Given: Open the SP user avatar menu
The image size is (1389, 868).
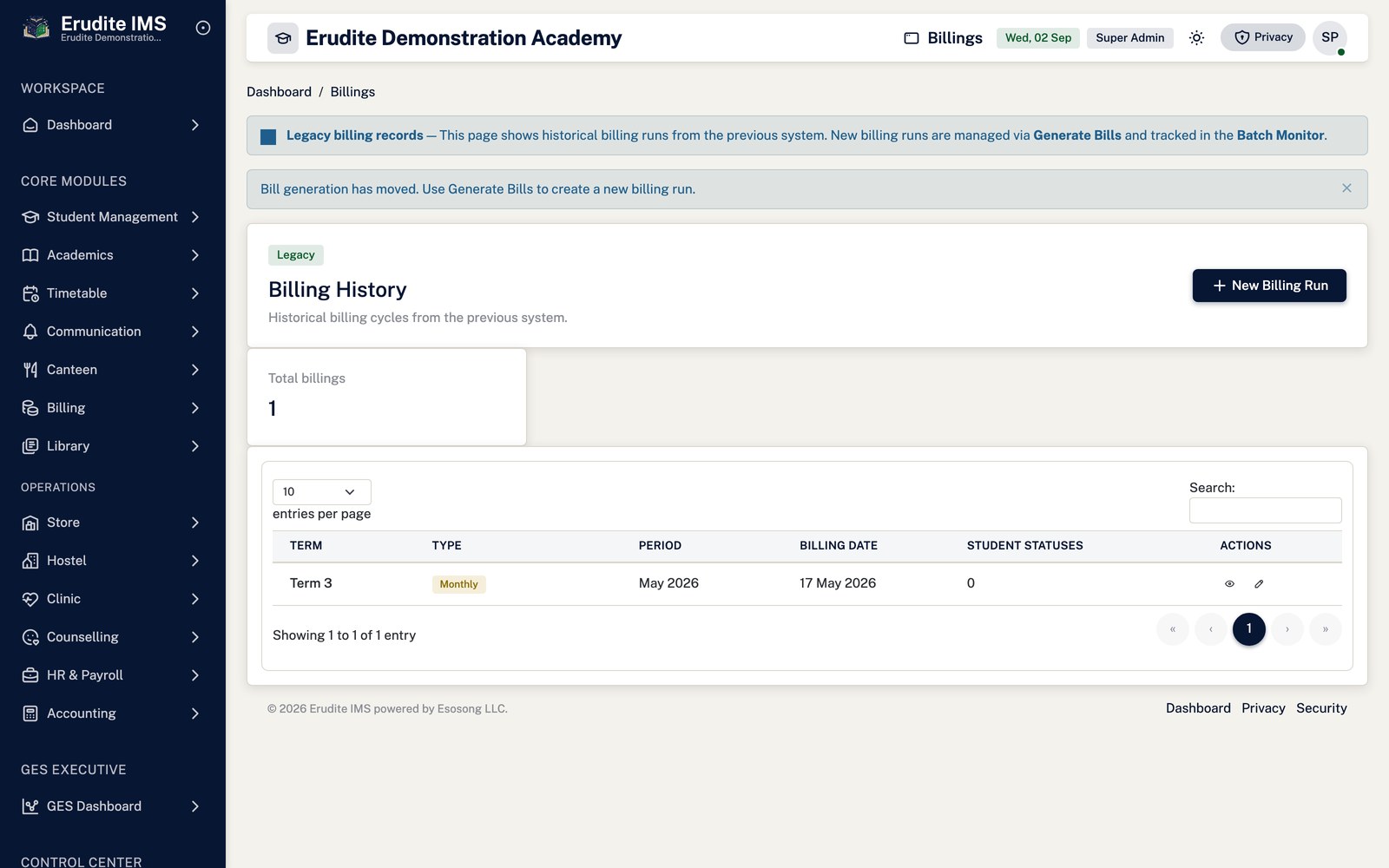Looking at the screenshot, I should coord(1330,37).
